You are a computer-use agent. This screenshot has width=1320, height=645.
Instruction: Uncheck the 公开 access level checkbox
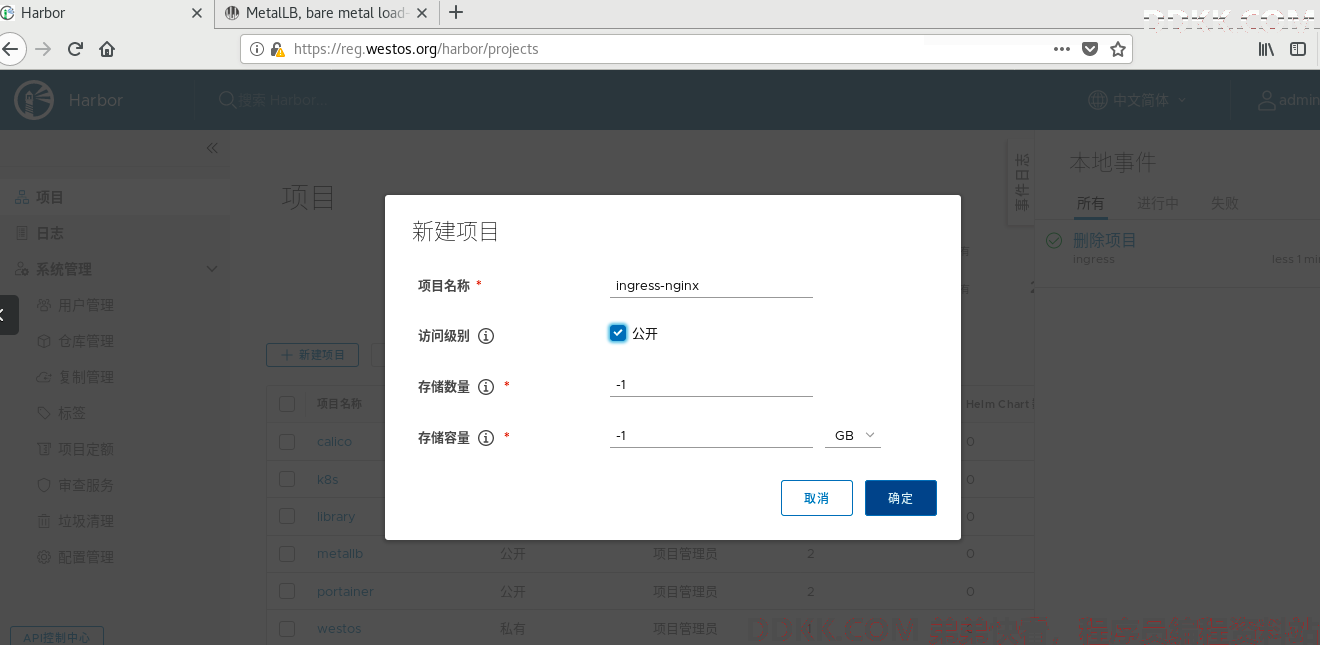tap(618, 333)
